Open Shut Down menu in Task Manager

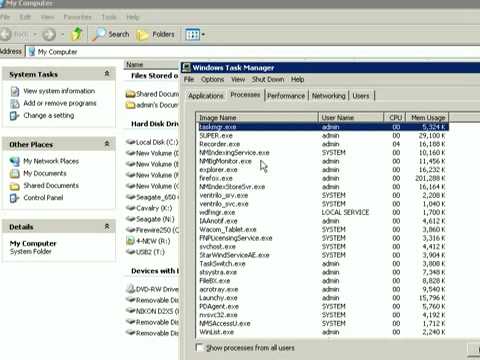[x=268, y=79]
